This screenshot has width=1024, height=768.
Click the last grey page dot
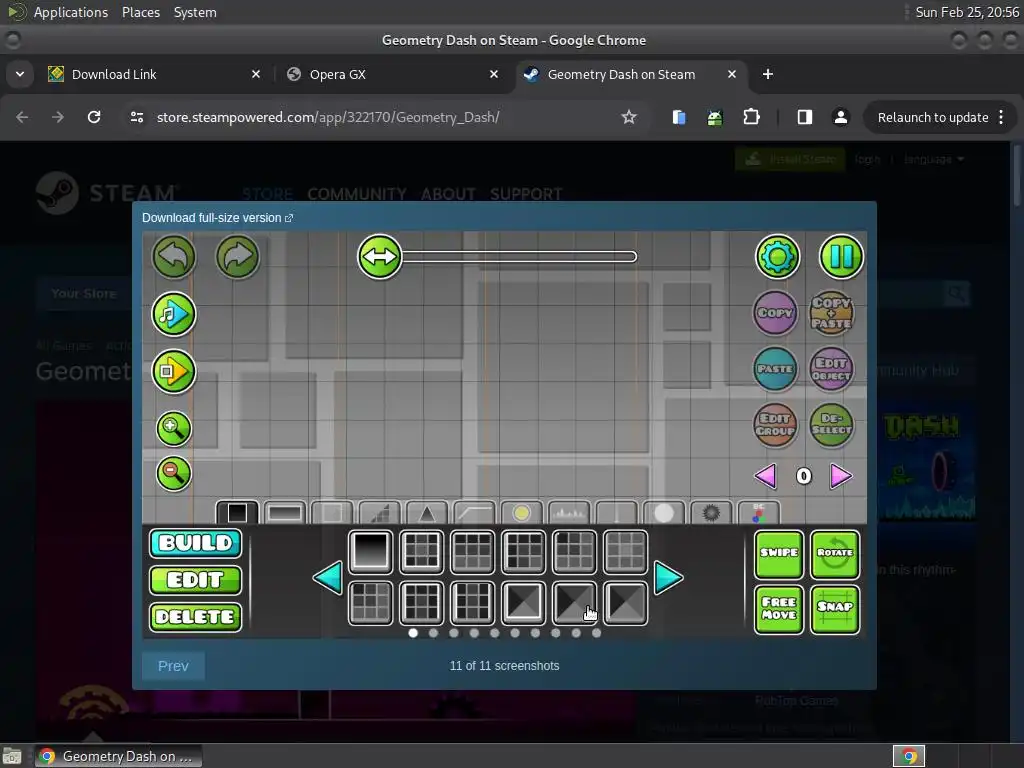tap(596, 633)
